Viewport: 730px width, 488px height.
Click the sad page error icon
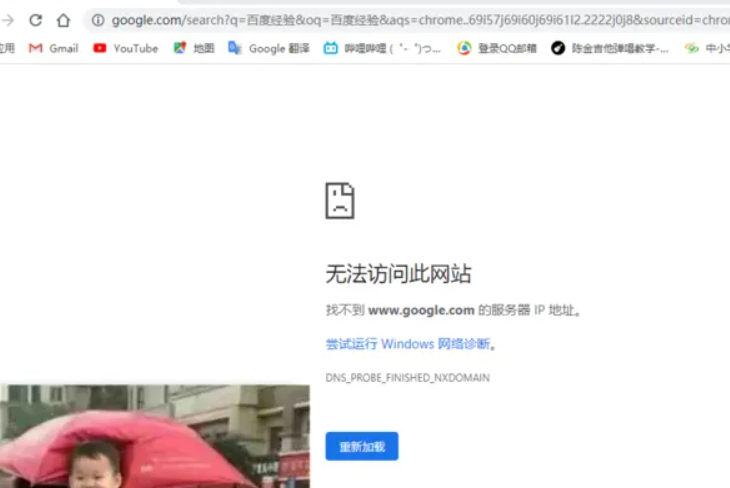tap(340, 201)
